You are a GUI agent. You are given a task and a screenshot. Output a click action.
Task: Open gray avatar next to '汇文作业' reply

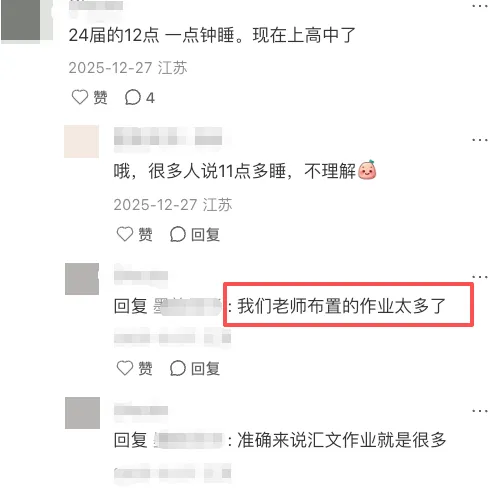(82, 413)
